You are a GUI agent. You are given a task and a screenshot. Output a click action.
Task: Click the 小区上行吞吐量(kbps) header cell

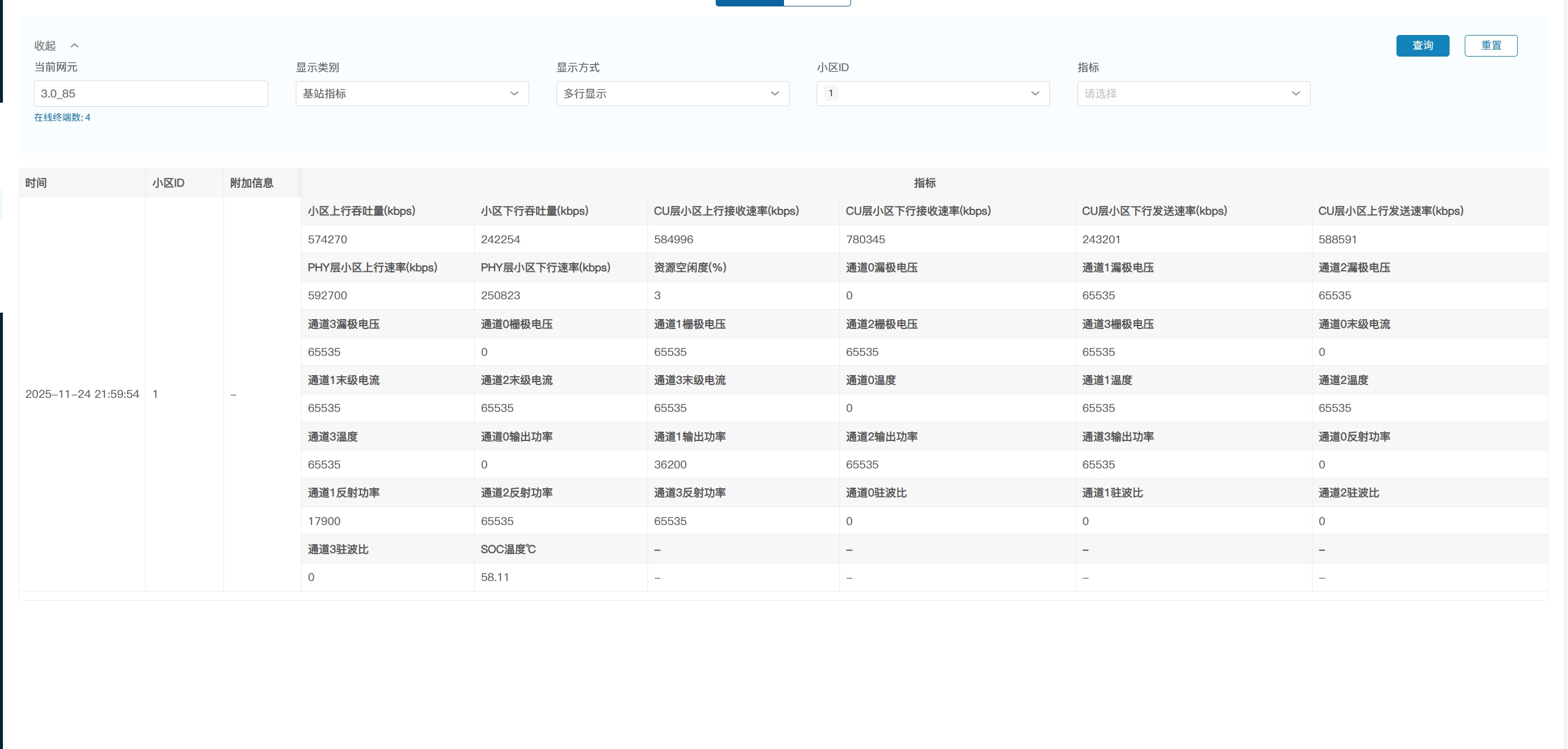(361, 211)
